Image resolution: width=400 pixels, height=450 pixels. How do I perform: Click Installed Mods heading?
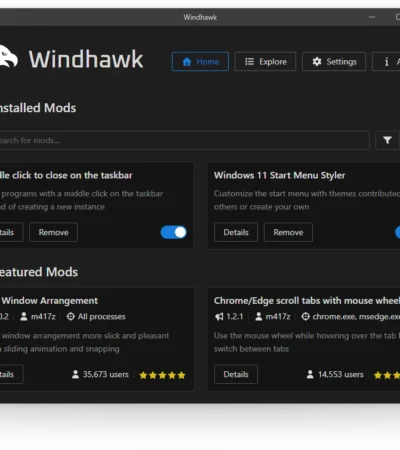pyautogui.click(x=38, y=108)
